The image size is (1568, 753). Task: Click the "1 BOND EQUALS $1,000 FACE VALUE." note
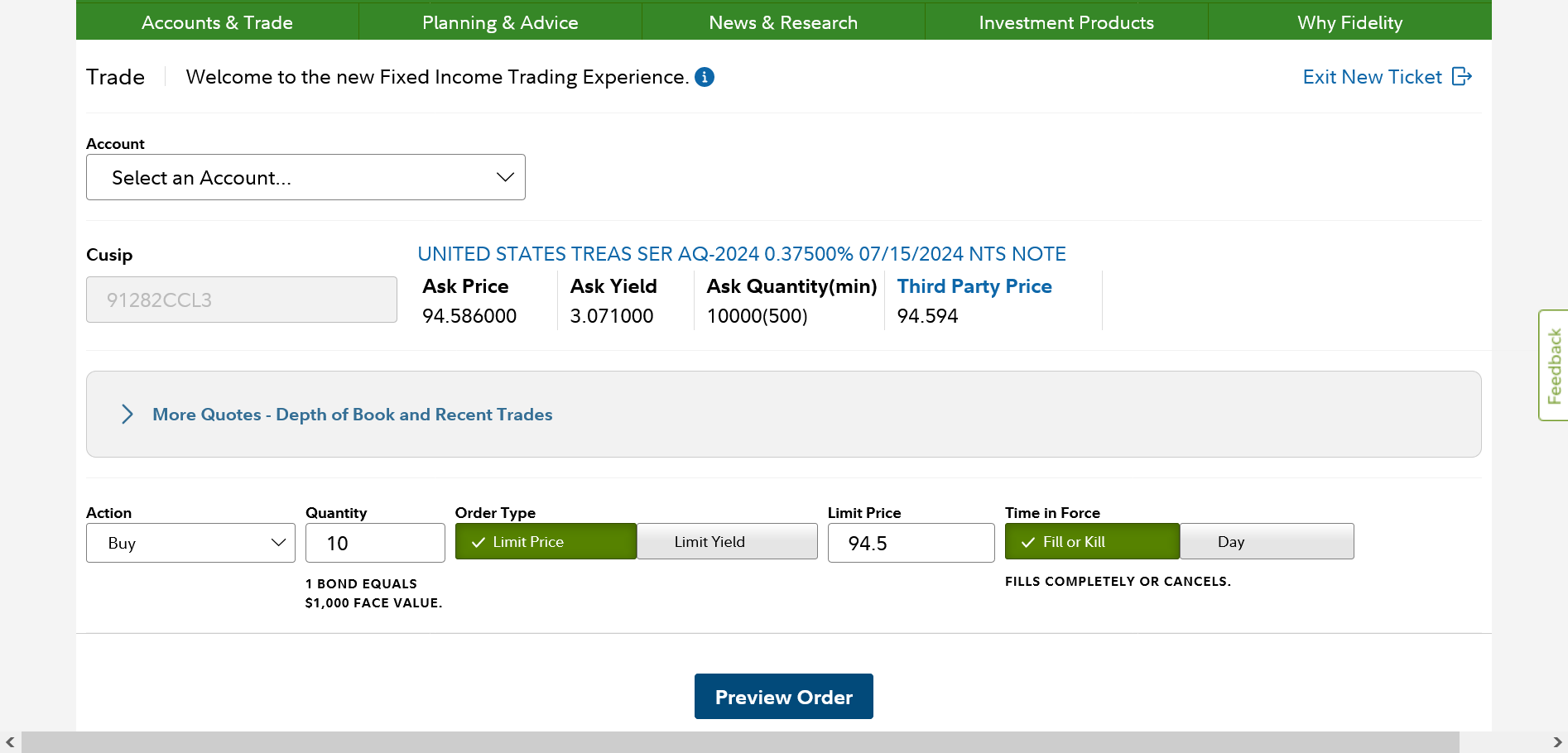(x=373, y=593)
